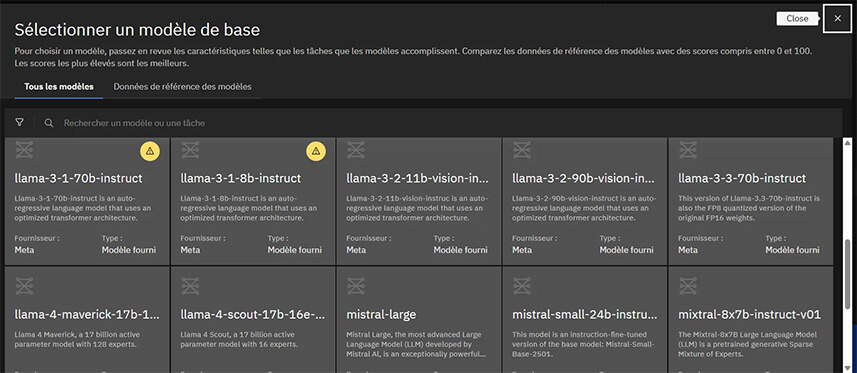Close the model selection dialog

(837, 19)
